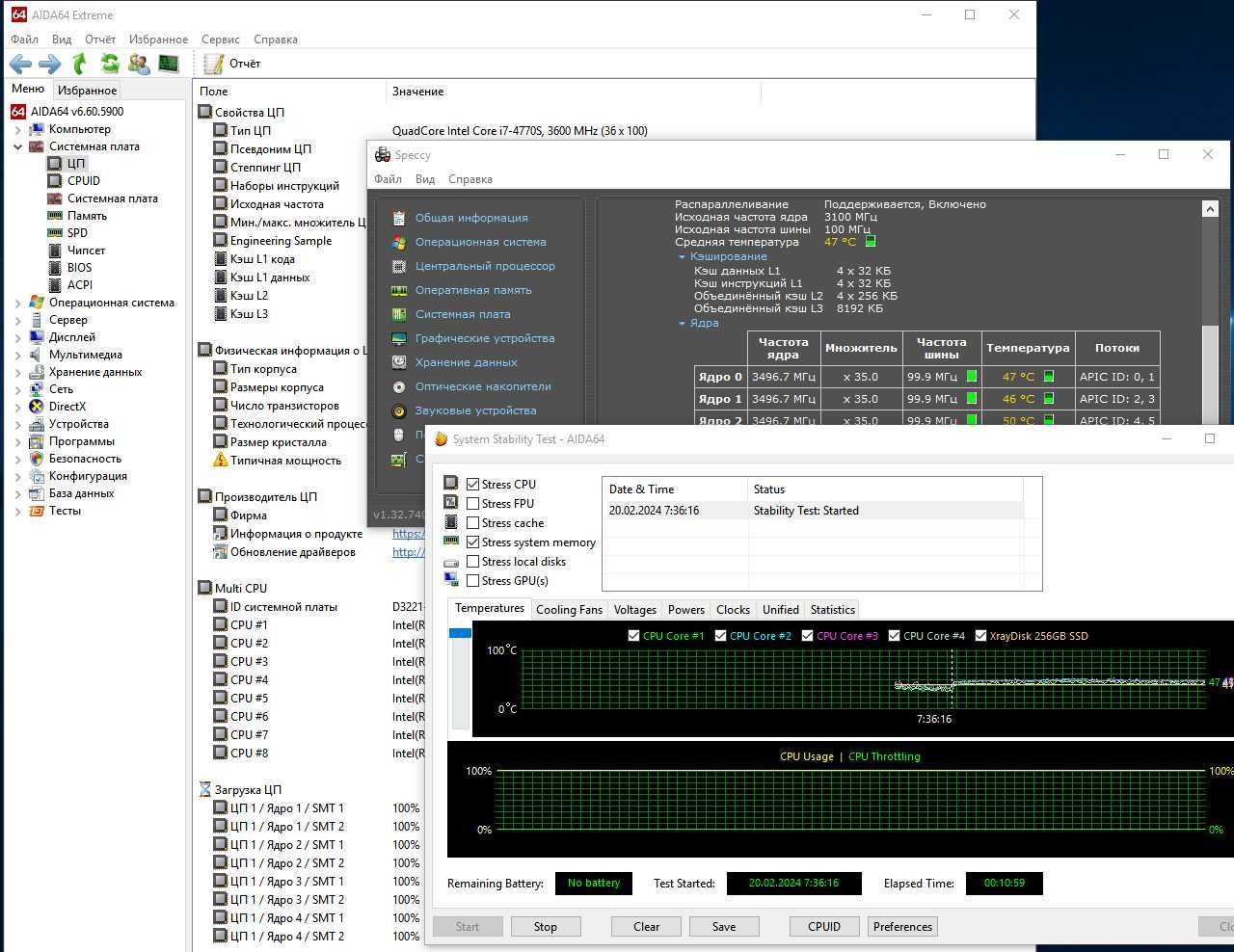Click the Звуковые устройства icon in Speccy
This screenshot has height=952, width=1234.
[399, 410]
